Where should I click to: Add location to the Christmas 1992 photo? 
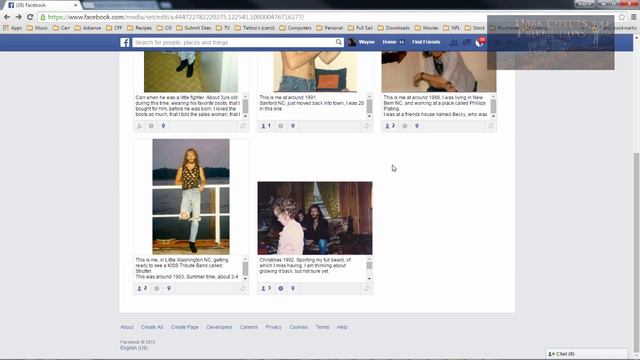coord(293,289)
